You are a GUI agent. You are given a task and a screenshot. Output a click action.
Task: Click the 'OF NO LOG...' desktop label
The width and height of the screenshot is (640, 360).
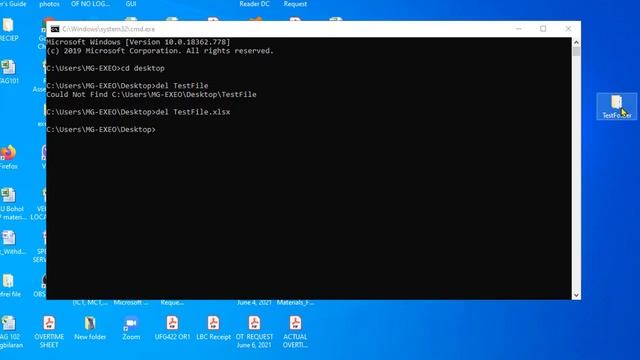point(90,4)
